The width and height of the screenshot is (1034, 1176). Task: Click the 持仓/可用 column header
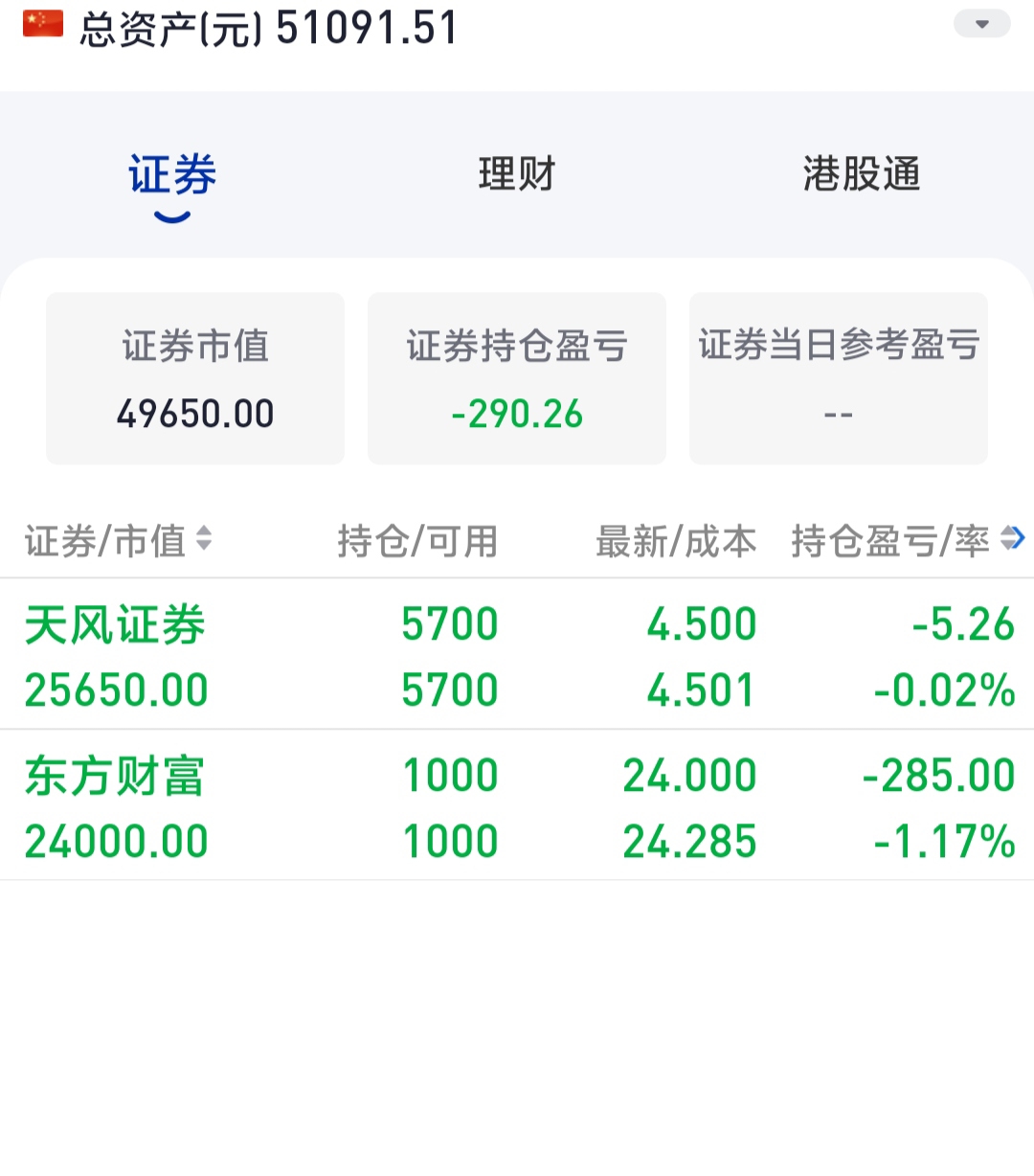coord(417,541)
